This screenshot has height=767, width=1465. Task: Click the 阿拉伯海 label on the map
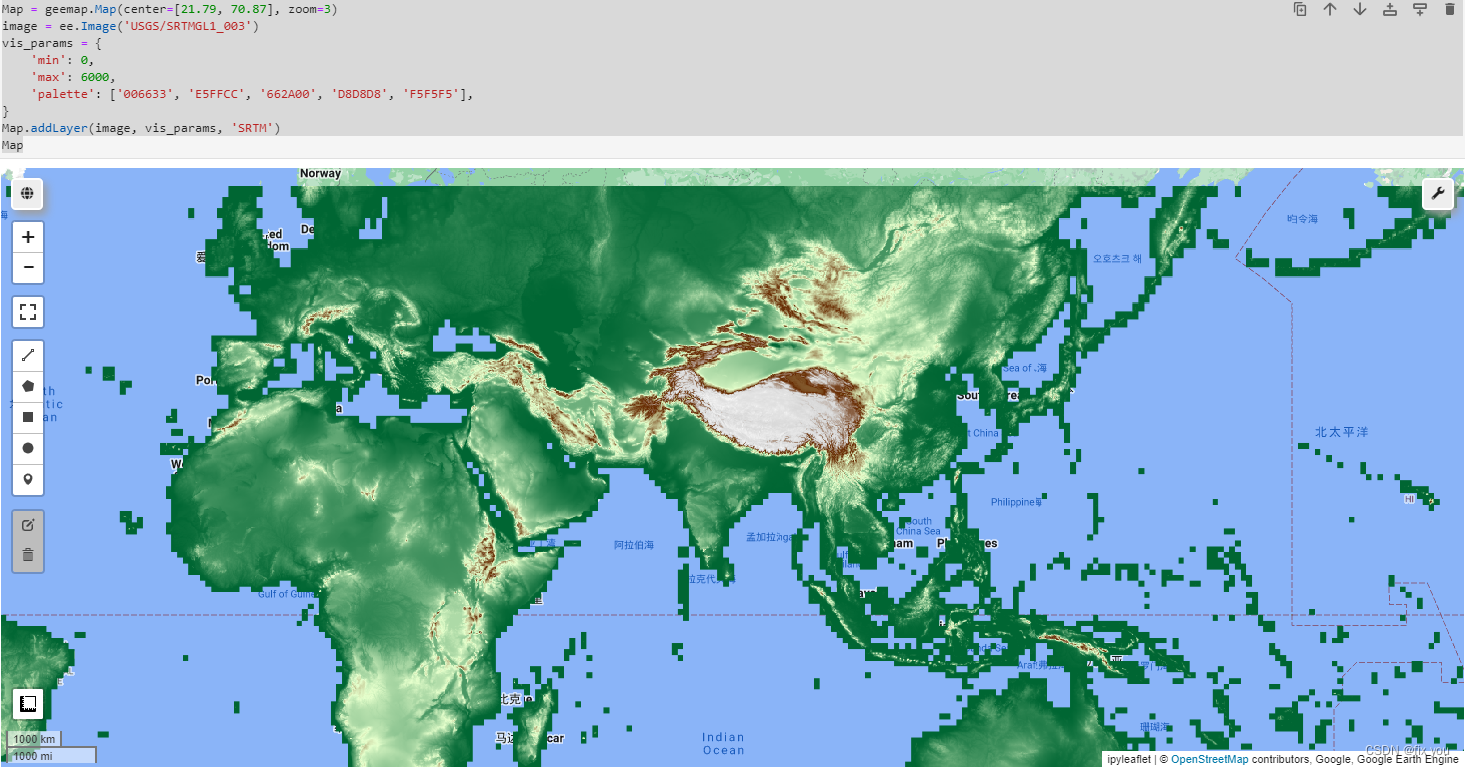pyautogui.click(x=634, y=545)
